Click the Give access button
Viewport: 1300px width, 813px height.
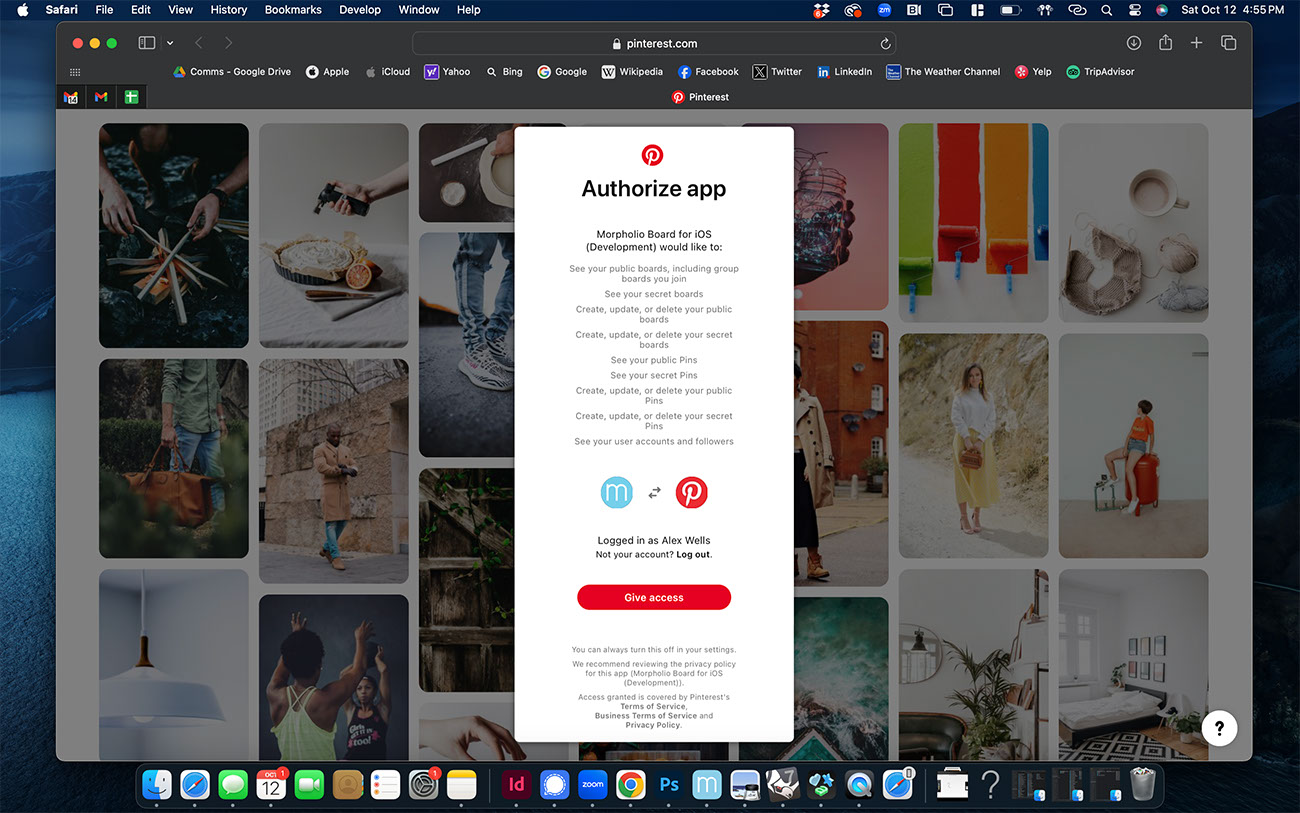653,597
